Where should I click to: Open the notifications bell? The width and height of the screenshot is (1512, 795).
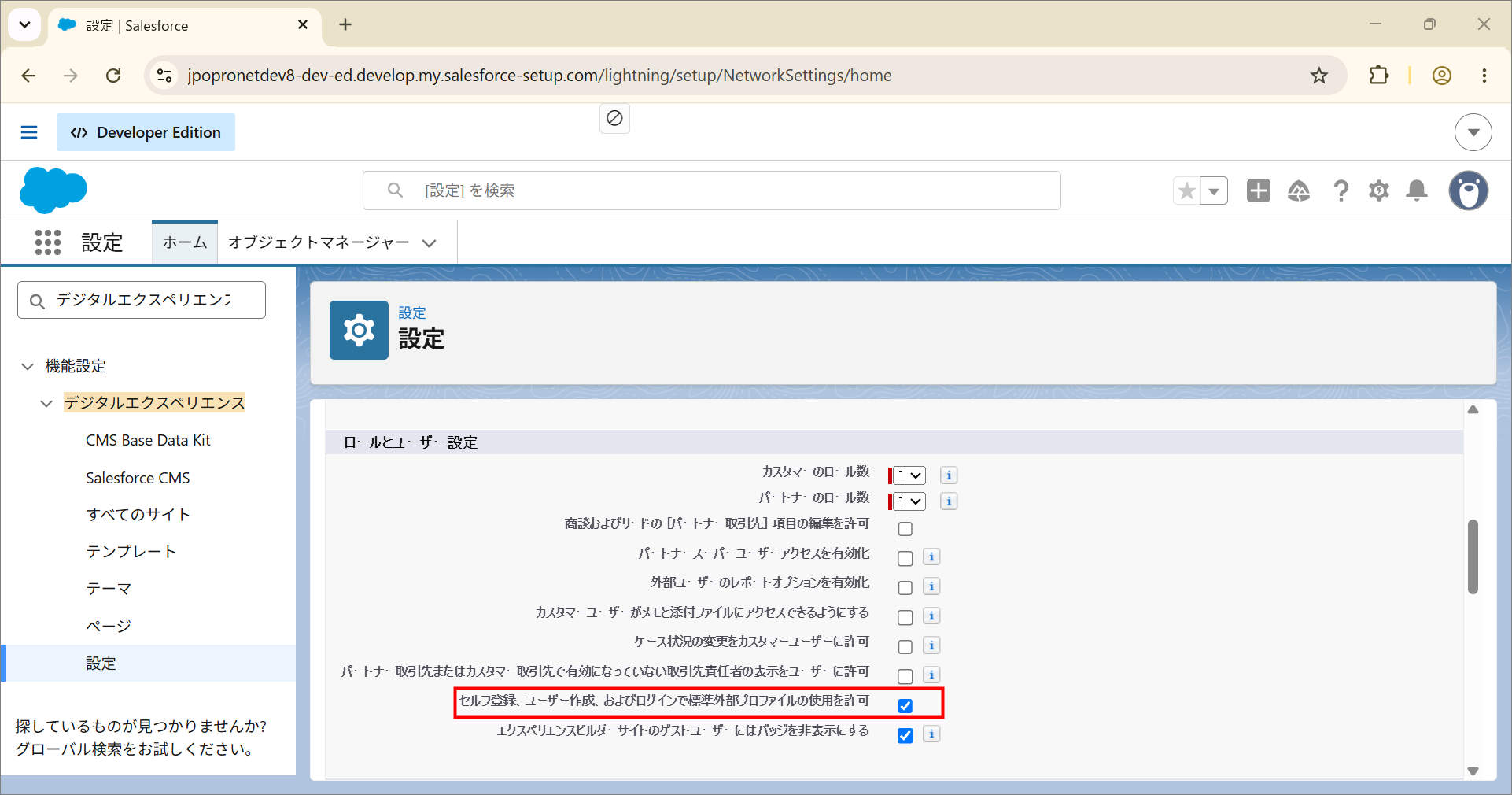point(1417,190)
